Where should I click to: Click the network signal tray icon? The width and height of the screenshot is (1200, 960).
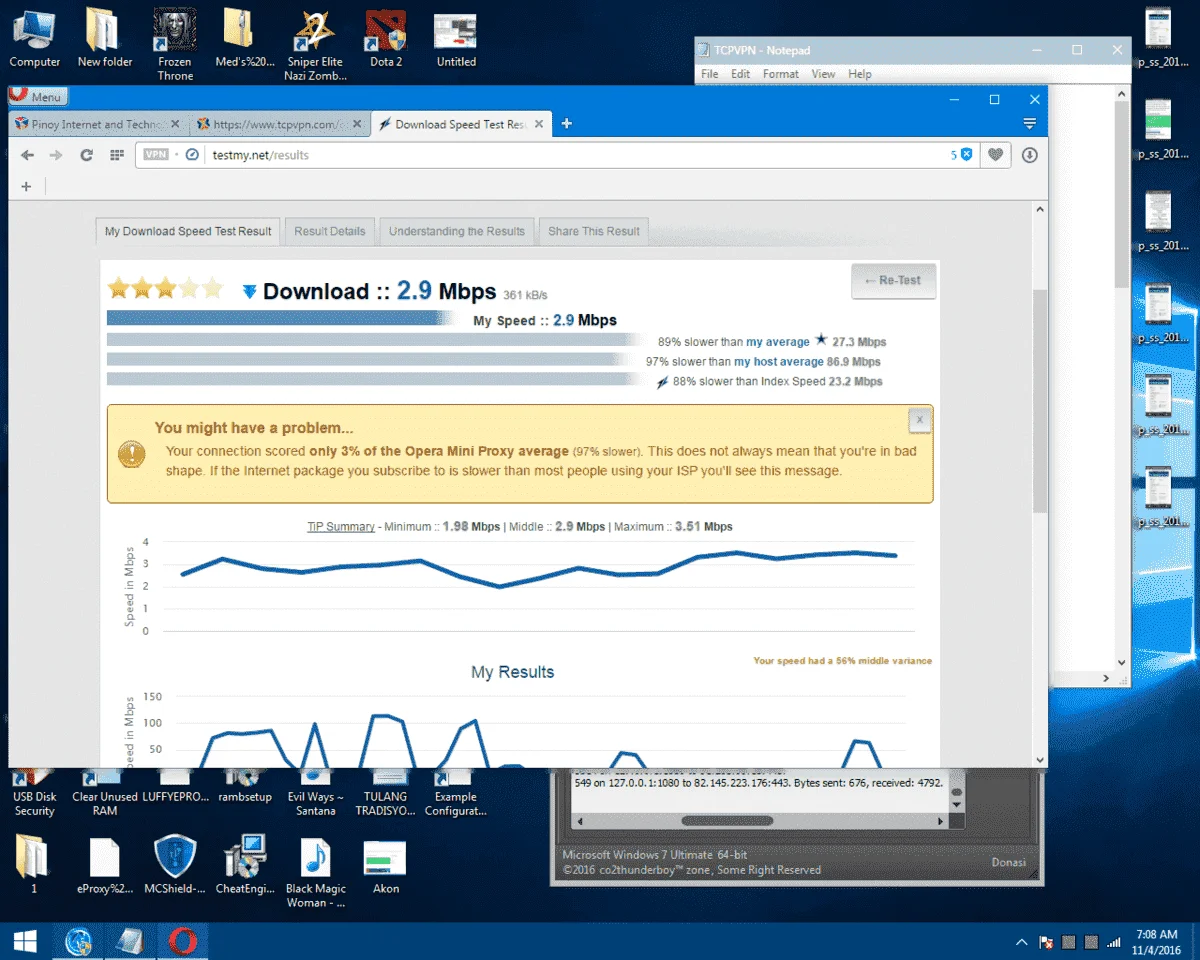point(1113,942)
